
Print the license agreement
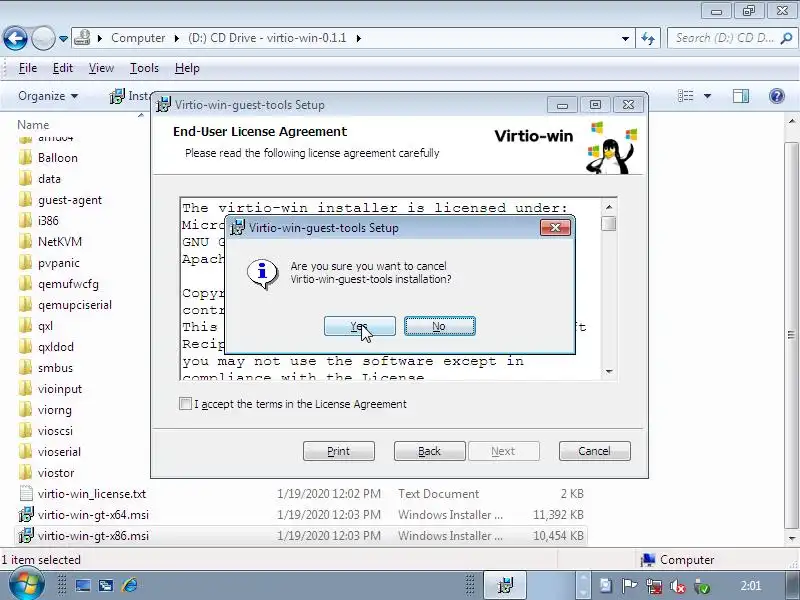(x=339, y=451)
